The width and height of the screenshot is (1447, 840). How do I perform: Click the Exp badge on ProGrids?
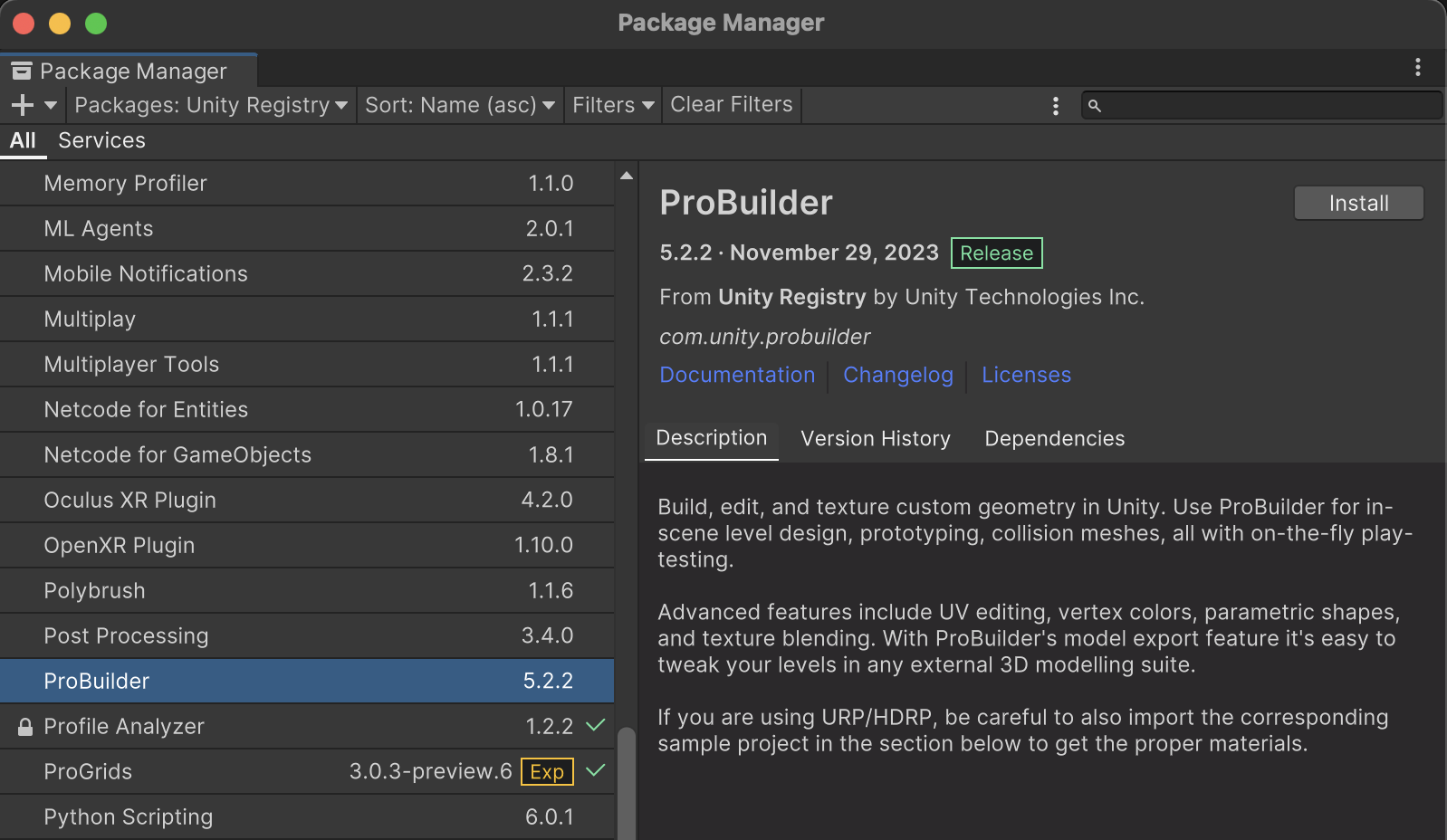[547, 771]
